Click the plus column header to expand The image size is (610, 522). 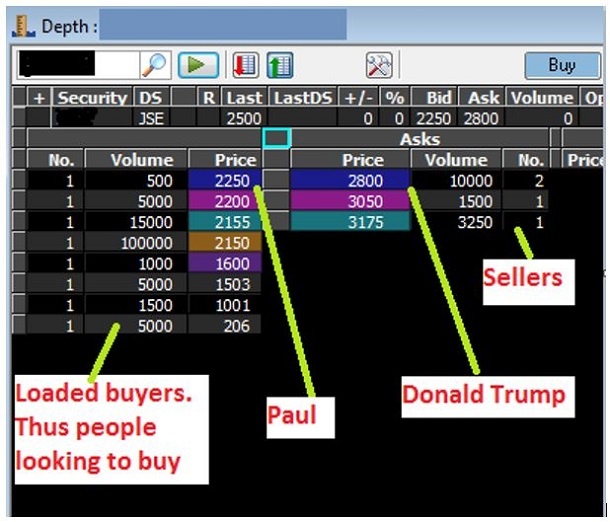click(39, 98)
